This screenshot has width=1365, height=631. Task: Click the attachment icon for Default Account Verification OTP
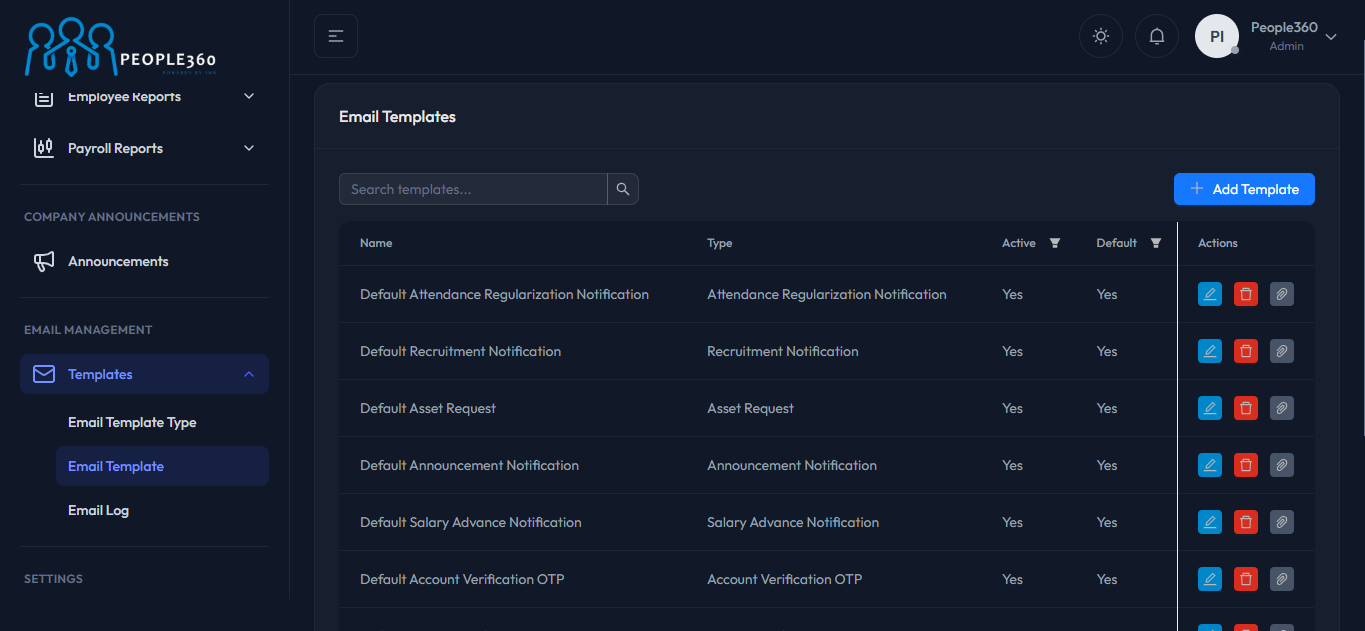(x=1281, y=579)
